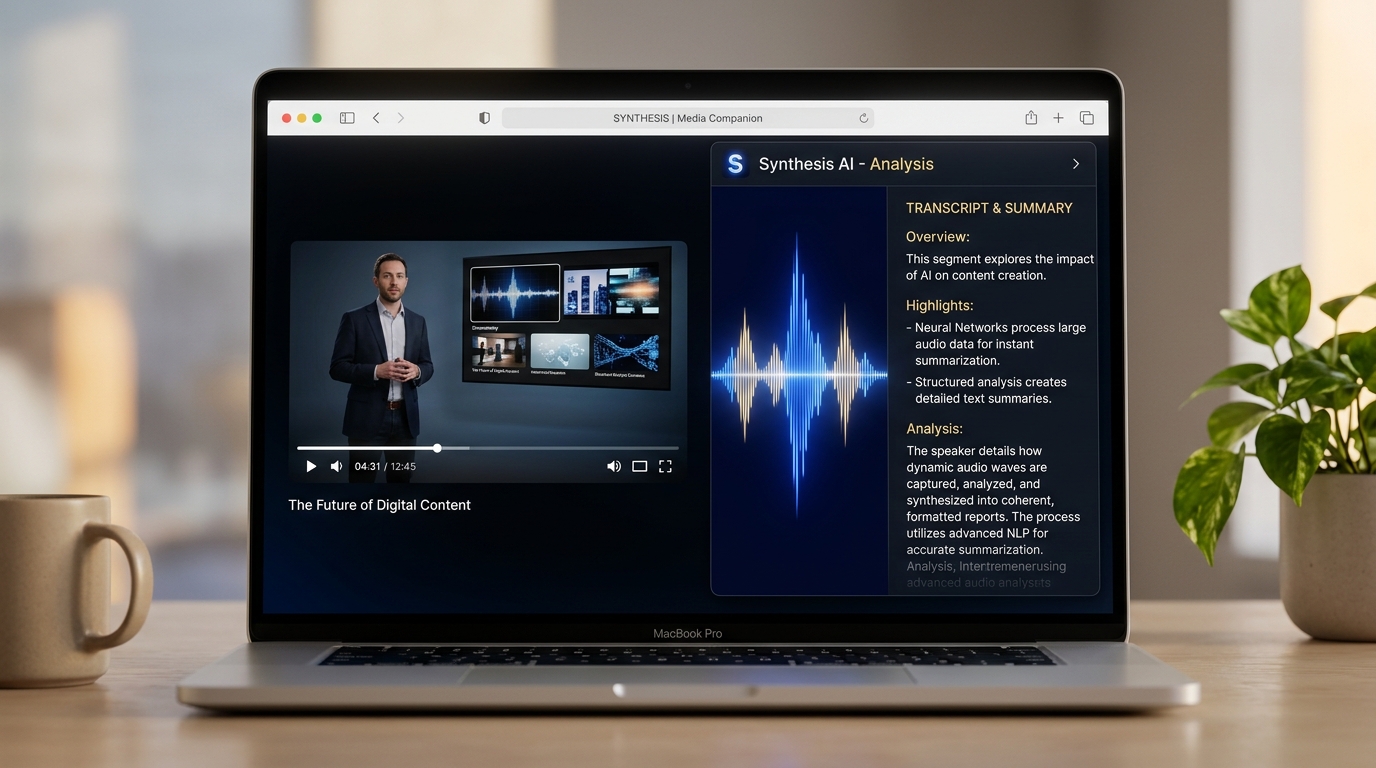
Task: Click the 04:31 / 12:45 time display
Action: (x=385, y=466)
